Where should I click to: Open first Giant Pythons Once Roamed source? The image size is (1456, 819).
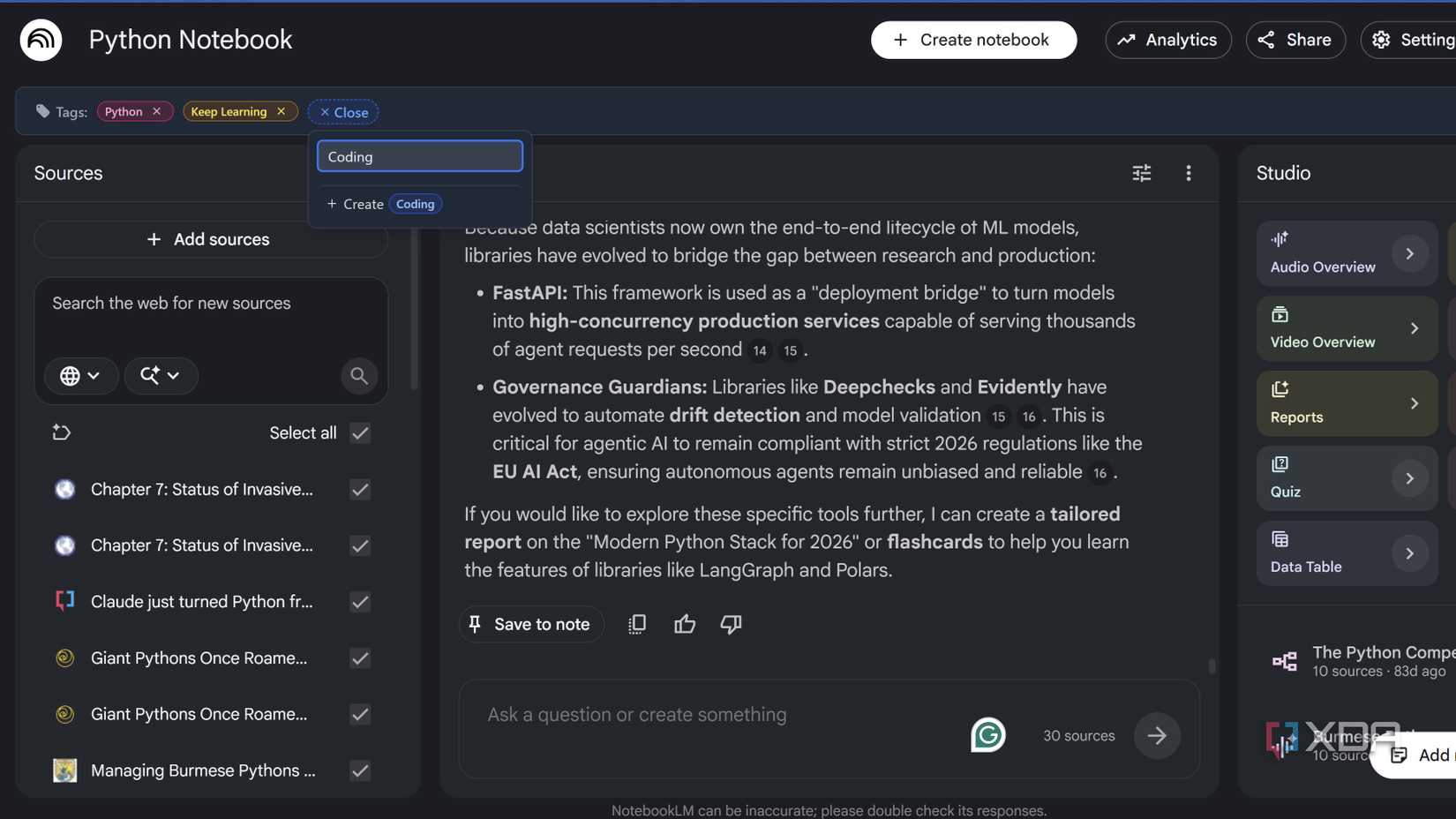(199, 658)
